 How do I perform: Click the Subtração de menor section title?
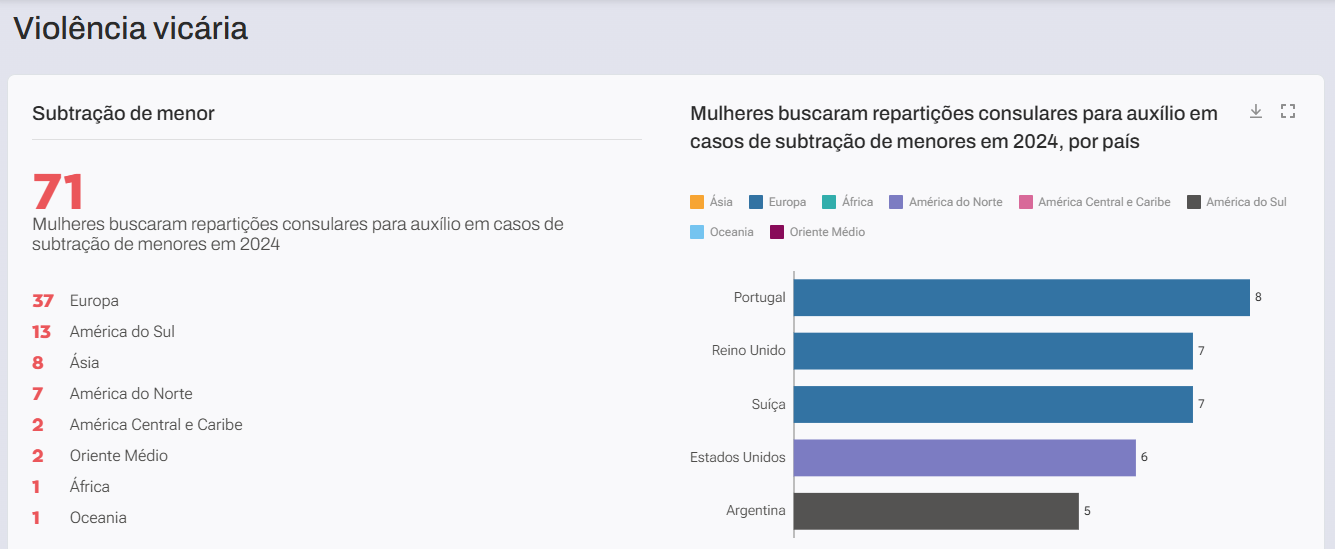[x=123, y=113]
